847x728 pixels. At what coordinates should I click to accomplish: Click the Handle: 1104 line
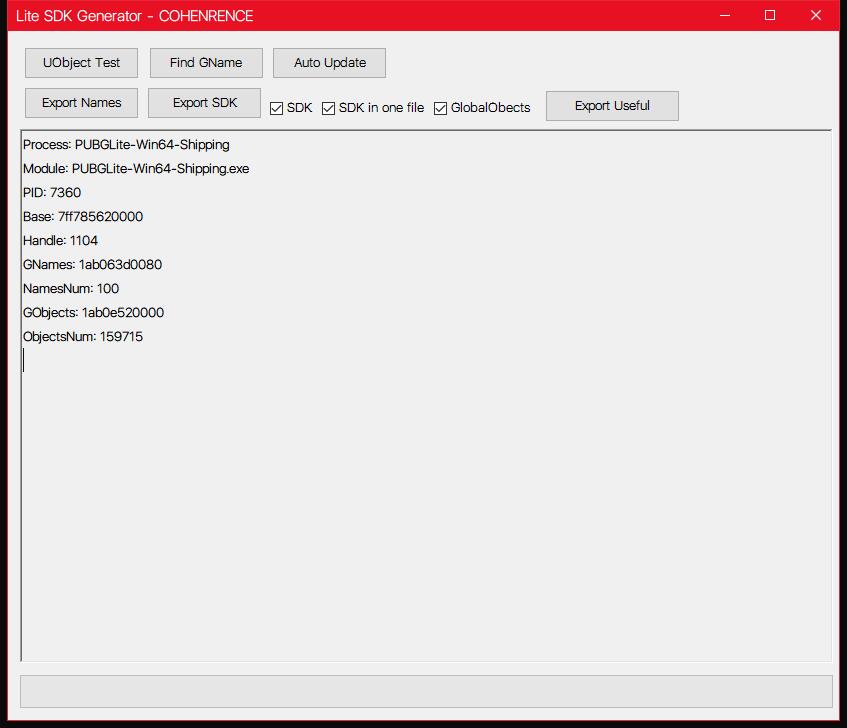[x=60, y=240]
